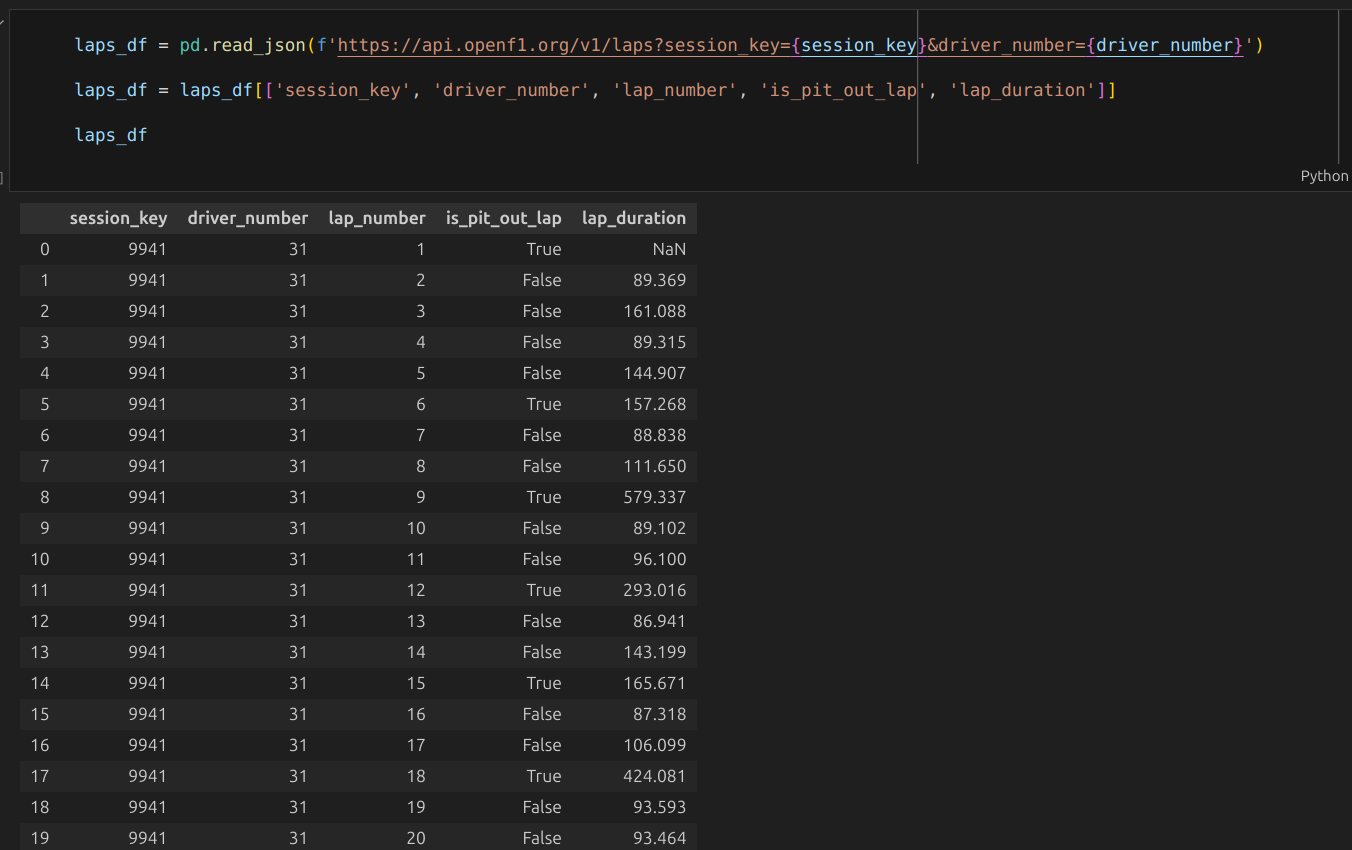Screen dimensions: 1352x850
Task: Select lap duration value 579.337
Action: [655, 497]
